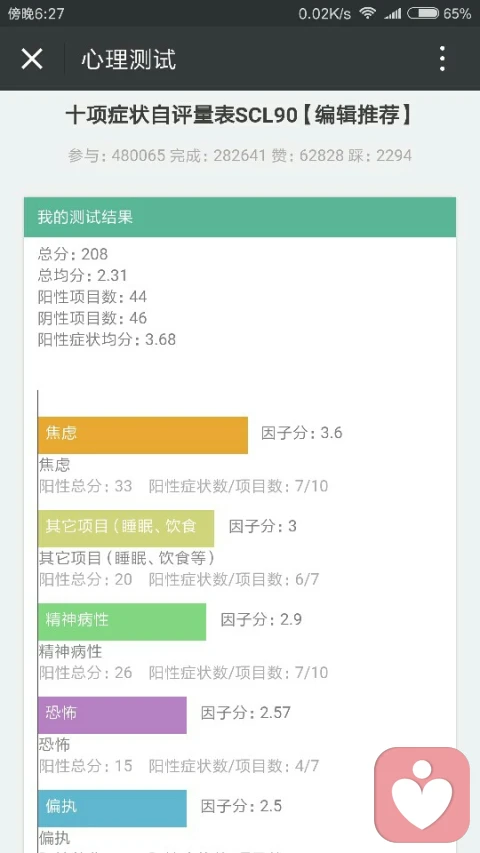Image resolution: width=480 pixels, height=853 pixels.
Task: Tap the cellular signal strength icon
Action: point(392,14)
